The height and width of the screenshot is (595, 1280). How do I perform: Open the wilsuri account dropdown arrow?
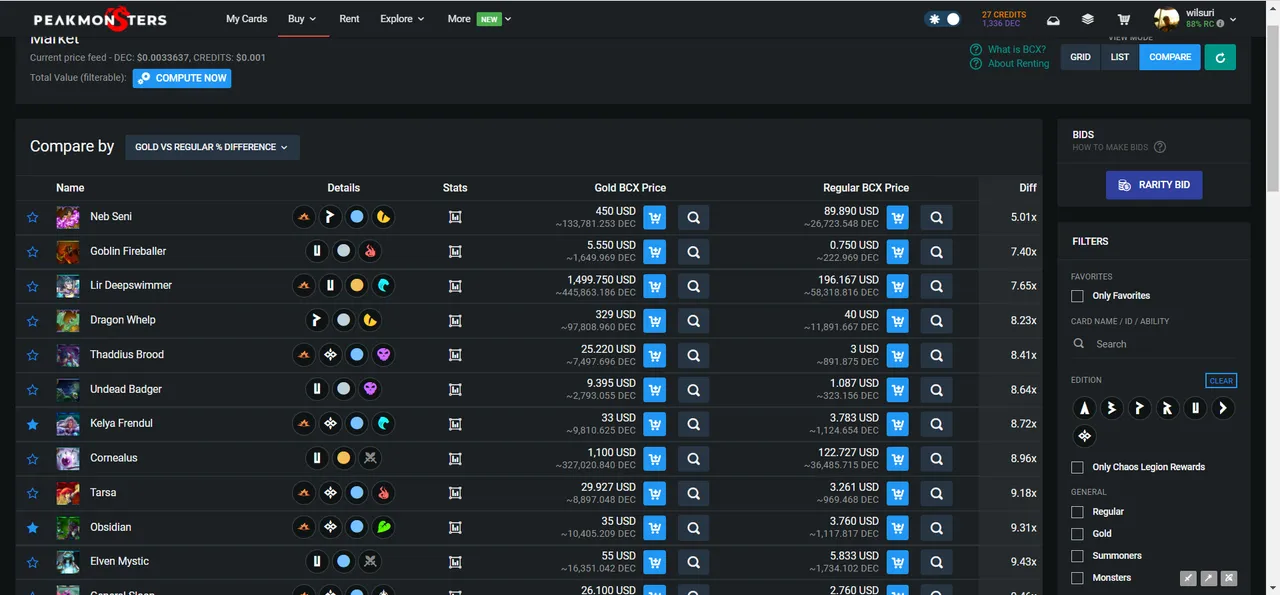1233,19
